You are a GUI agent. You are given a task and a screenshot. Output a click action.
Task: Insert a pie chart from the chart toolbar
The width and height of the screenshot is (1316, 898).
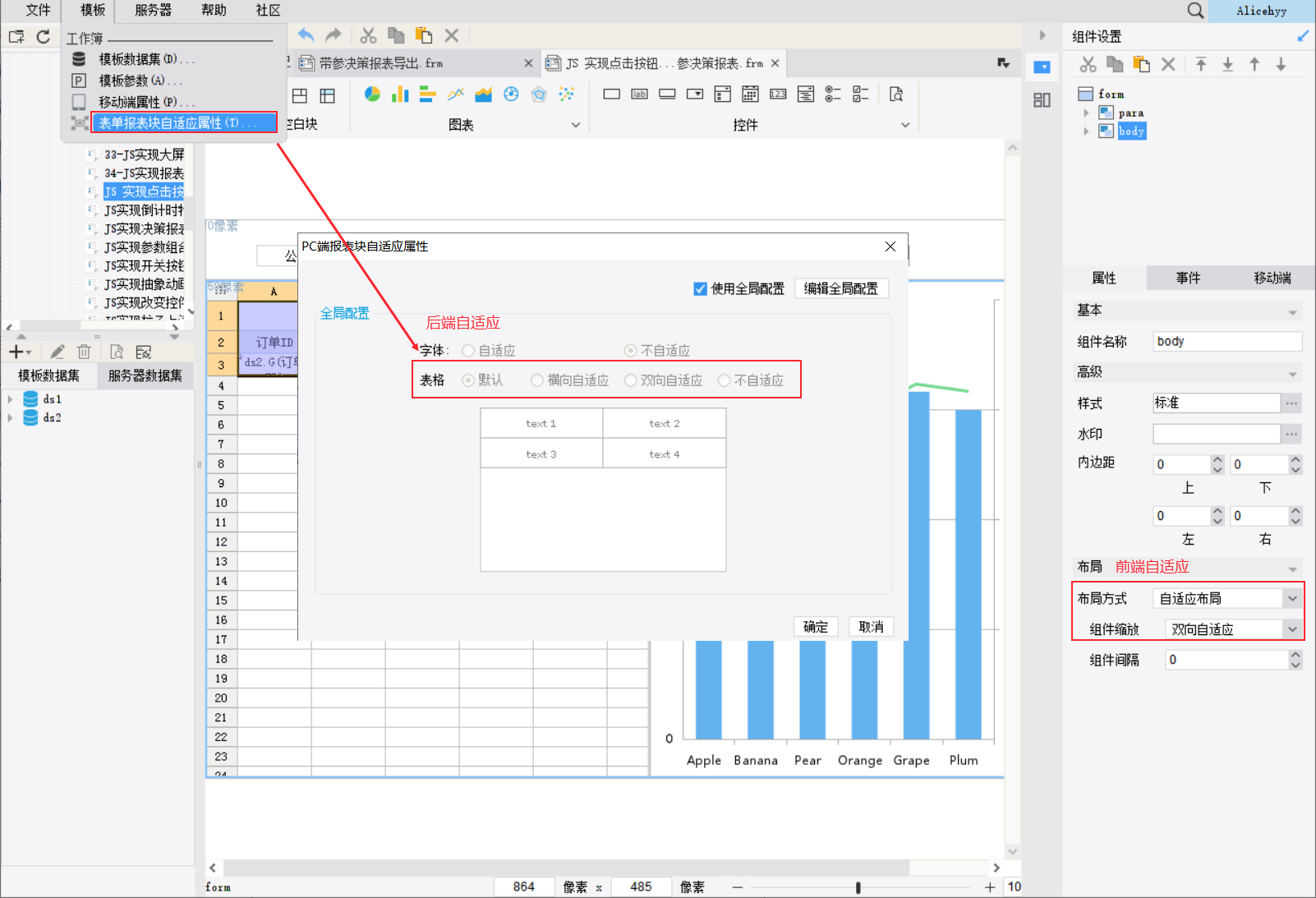(373, 94)
